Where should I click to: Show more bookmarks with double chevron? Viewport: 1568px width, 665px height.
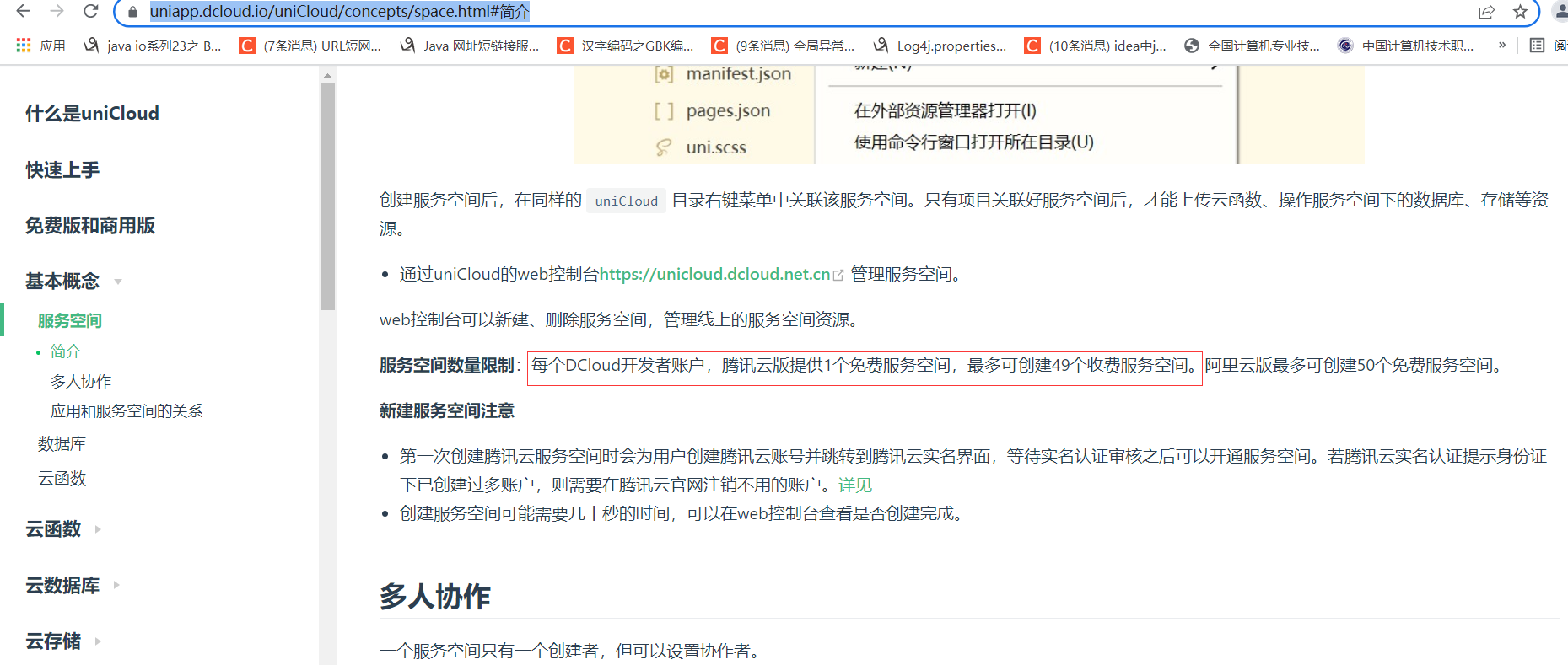[1502, 46]
